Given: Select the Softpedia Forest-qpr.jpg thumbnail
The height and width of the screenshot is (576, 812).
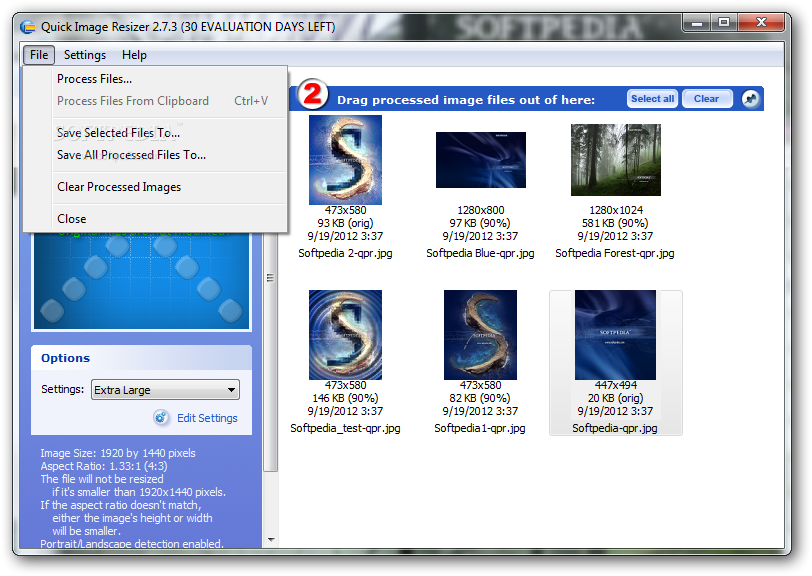Looking at the screenshot, I should (x=615, y=160).
